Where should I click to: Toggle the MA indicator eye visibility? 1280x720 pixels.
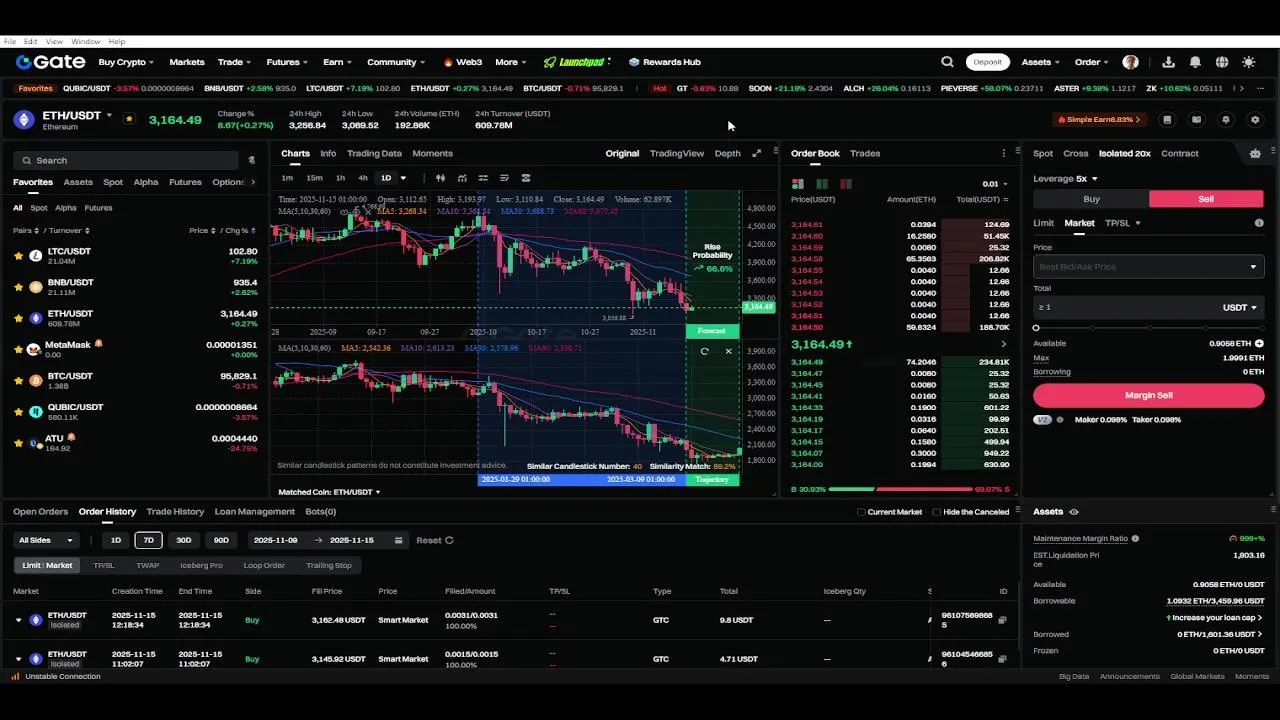coord(343,212)
